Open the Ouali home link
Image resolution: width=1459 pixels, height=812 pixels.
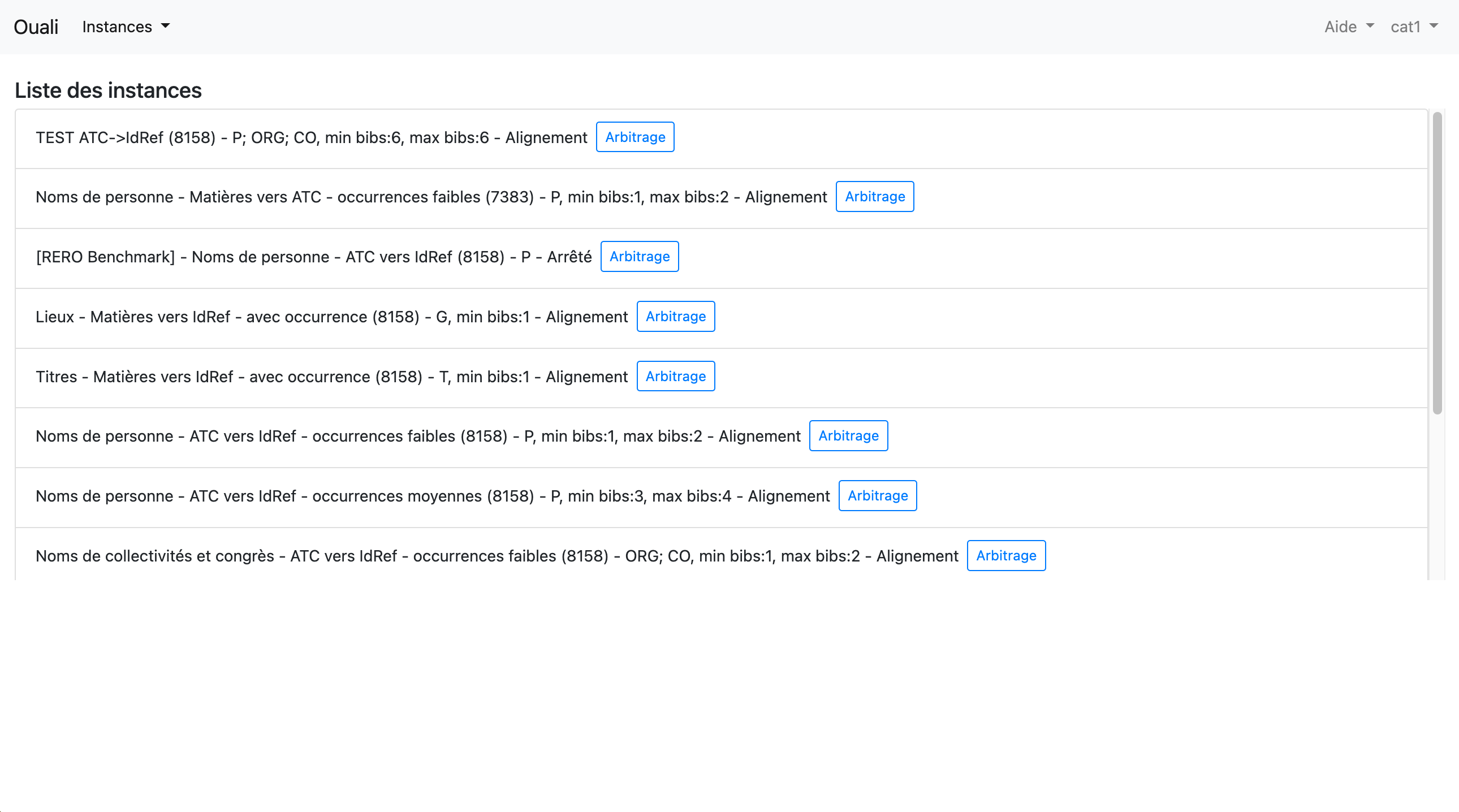(36, 27)
